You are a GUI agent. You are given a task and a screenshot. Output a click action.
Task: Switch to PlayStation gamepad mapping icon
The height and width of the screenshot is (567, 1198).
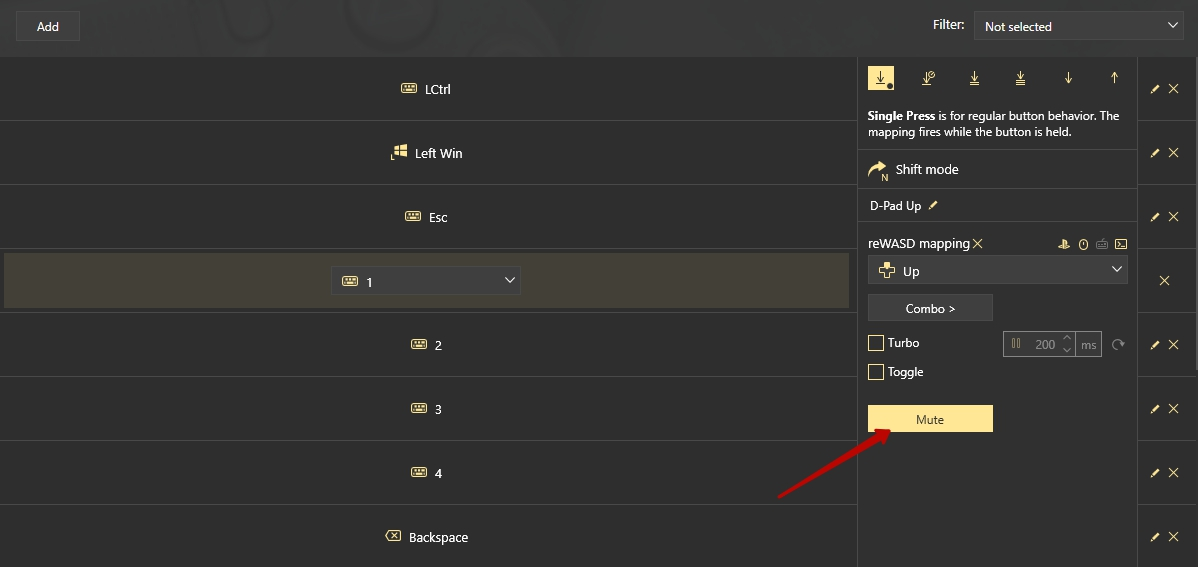click(1064, 244)
